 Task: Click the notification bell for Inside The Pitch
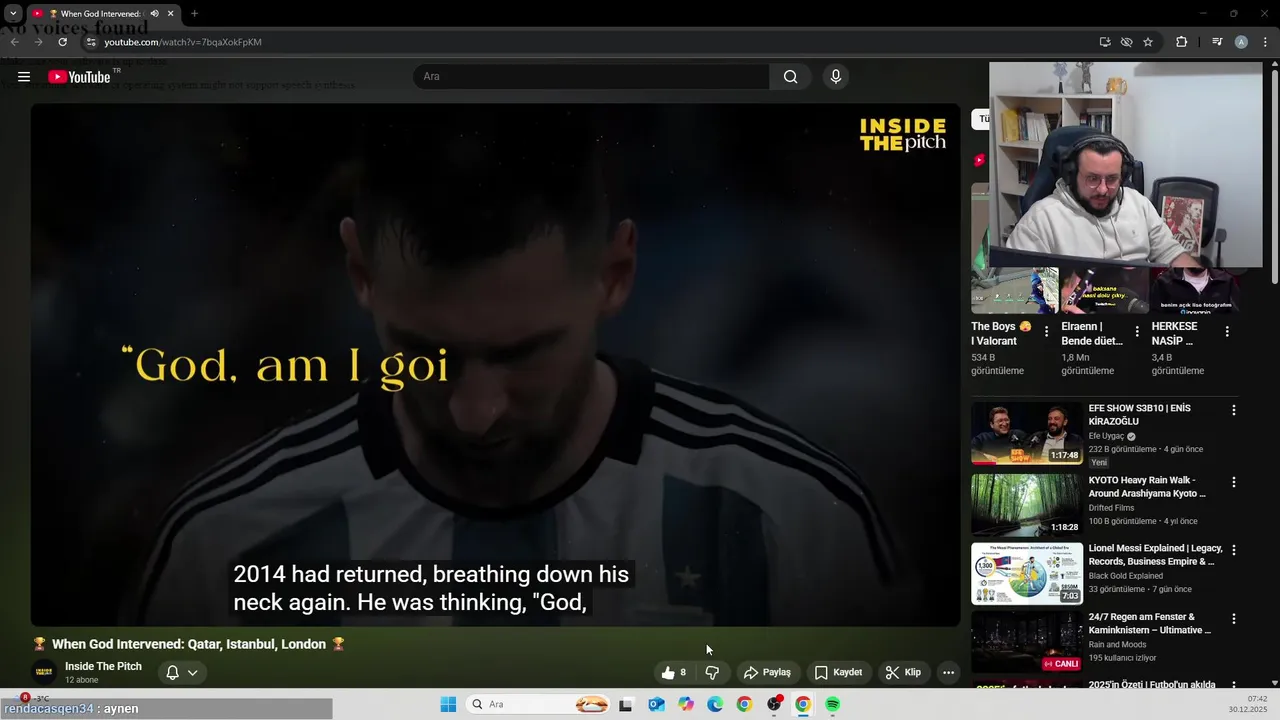coord(172,672)
